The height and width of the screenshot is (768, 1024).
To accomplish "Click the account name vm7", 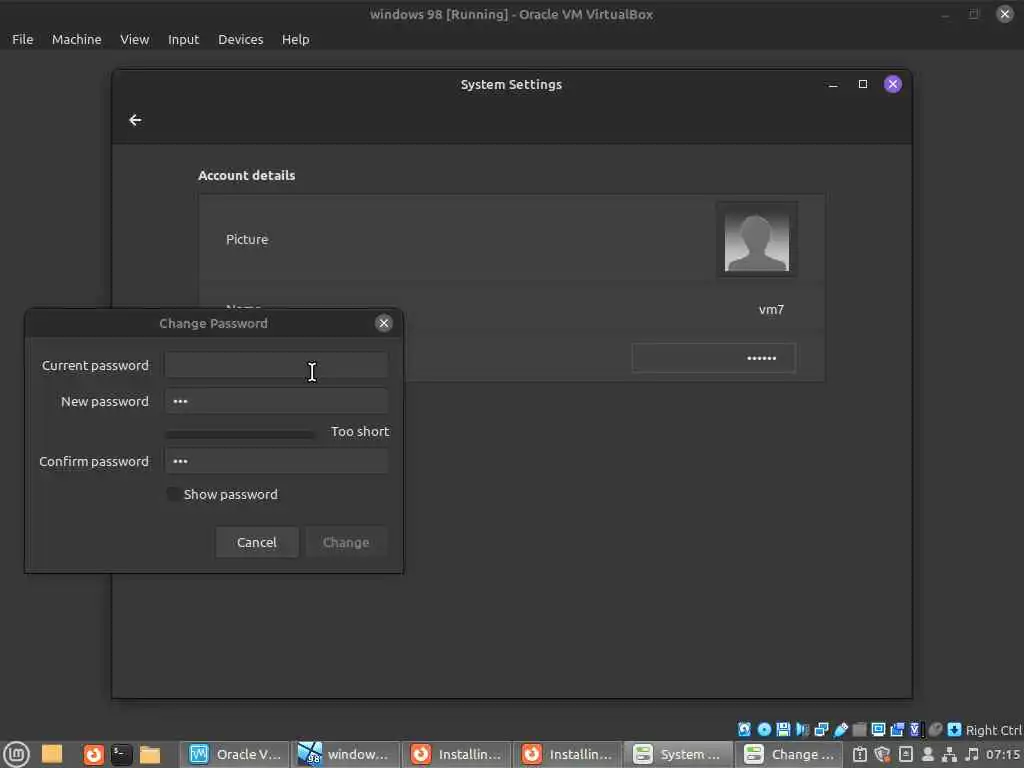I will (771, 310).
